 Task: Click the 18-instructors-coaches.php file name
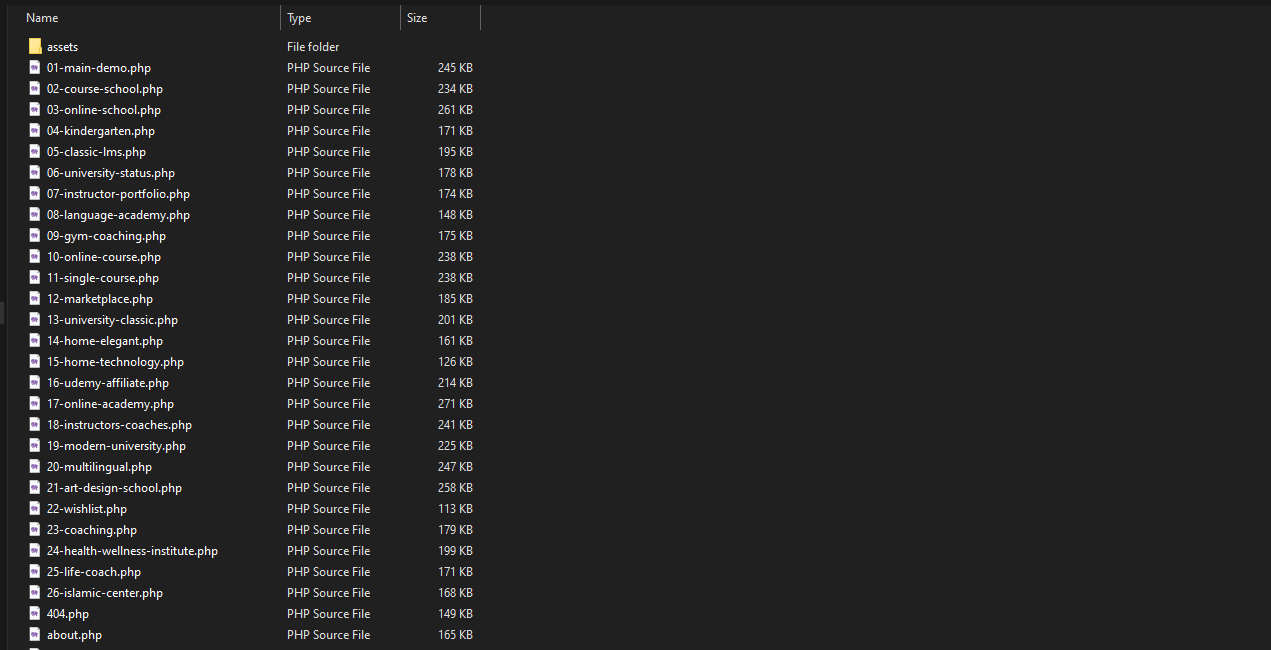[119, 425]
